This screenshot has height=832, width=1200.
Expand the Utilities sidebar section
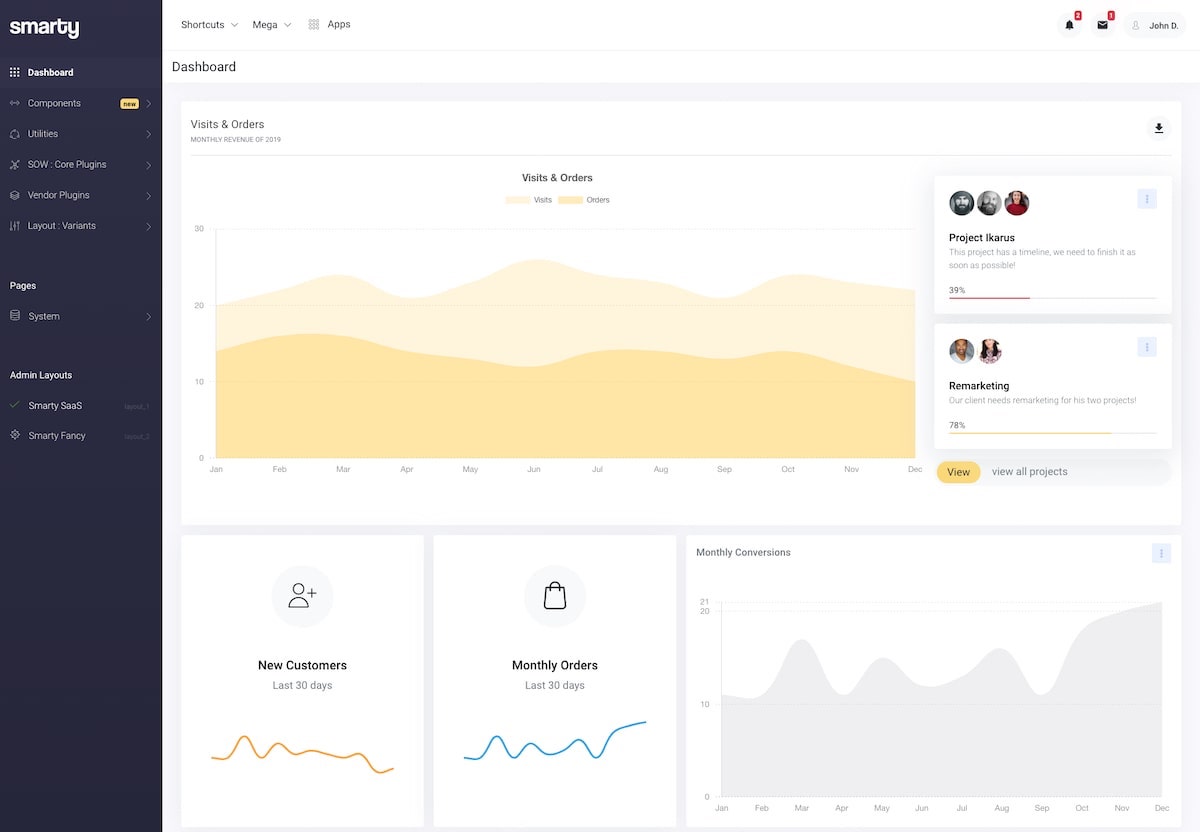pos(80,134)
